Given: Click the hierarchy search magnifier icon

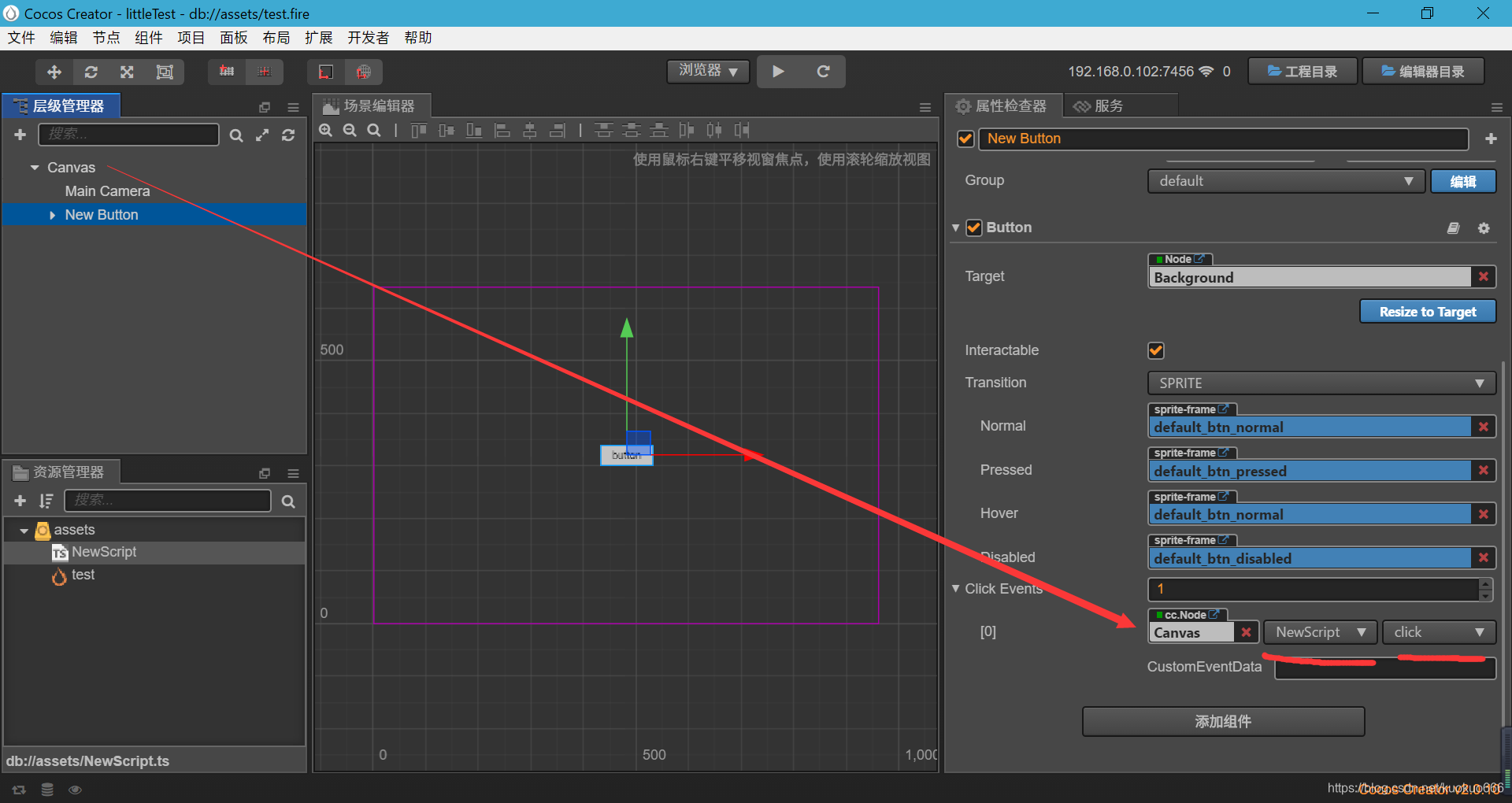Looking at the screenshot, I should click(235, 135).
